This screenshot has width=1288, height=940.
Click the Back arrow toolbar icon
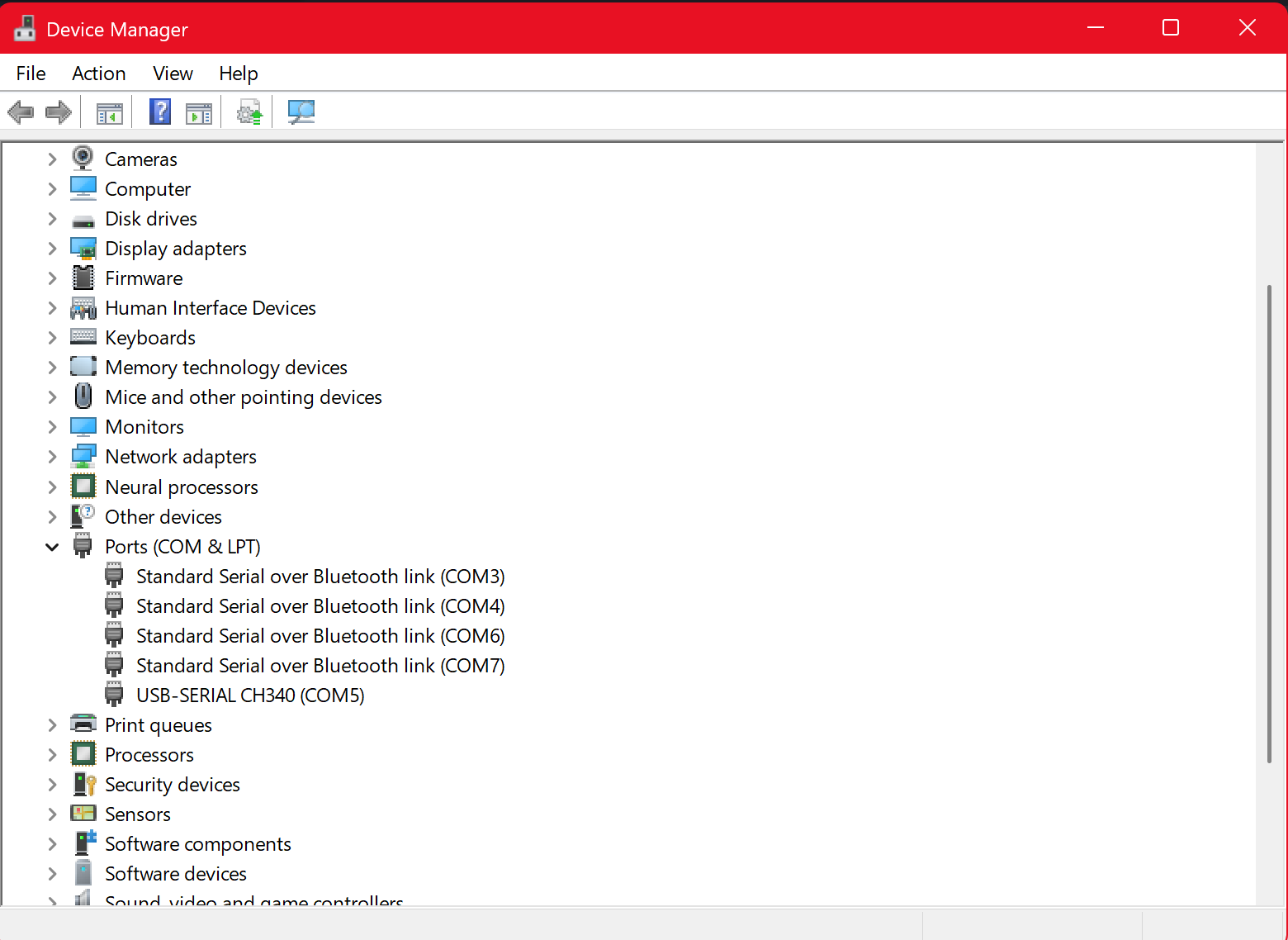click(21, 112)
